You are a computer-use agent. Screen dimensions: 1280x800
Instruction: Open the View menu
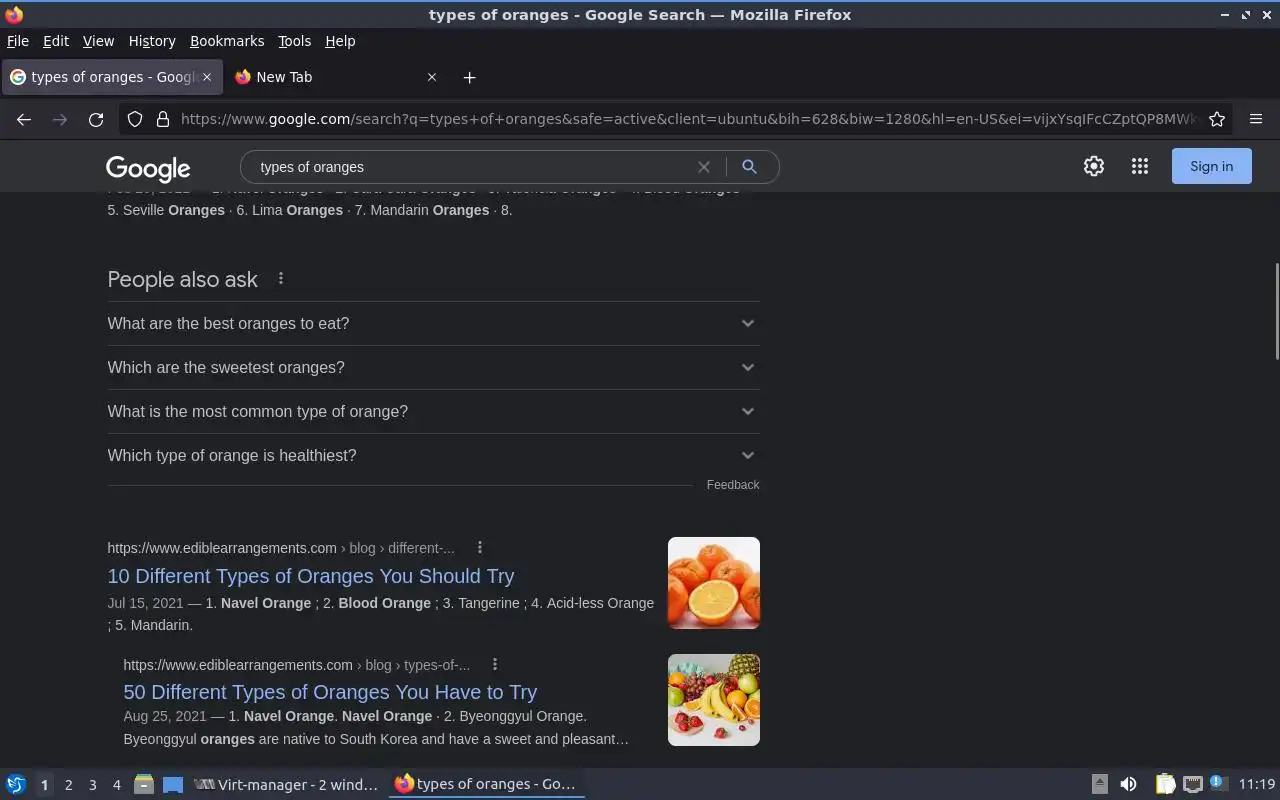[x=98, y=41]
